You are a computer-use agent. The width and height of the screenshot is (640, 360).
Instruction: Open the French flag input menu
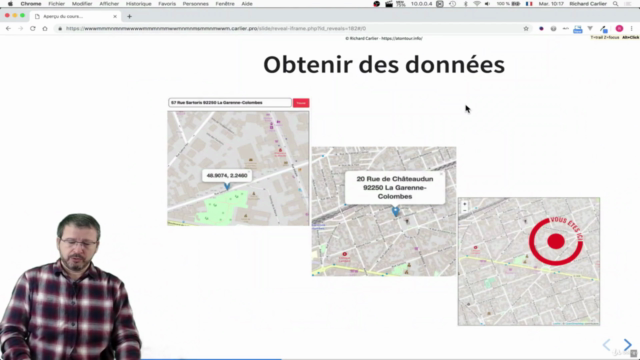click(x=529, y=4)
